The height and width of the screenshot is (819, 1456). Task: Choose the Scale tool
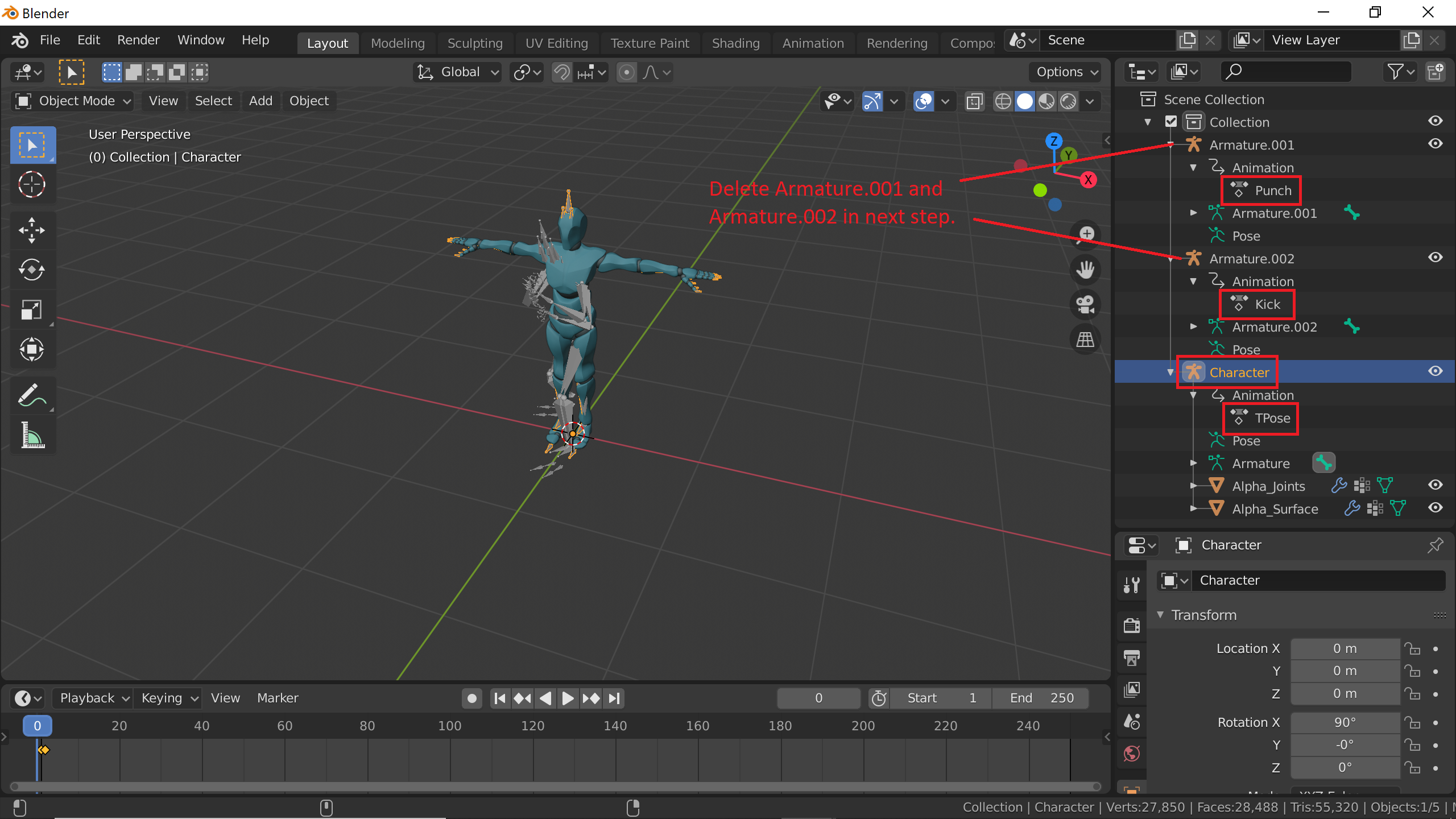pos(32,309)
